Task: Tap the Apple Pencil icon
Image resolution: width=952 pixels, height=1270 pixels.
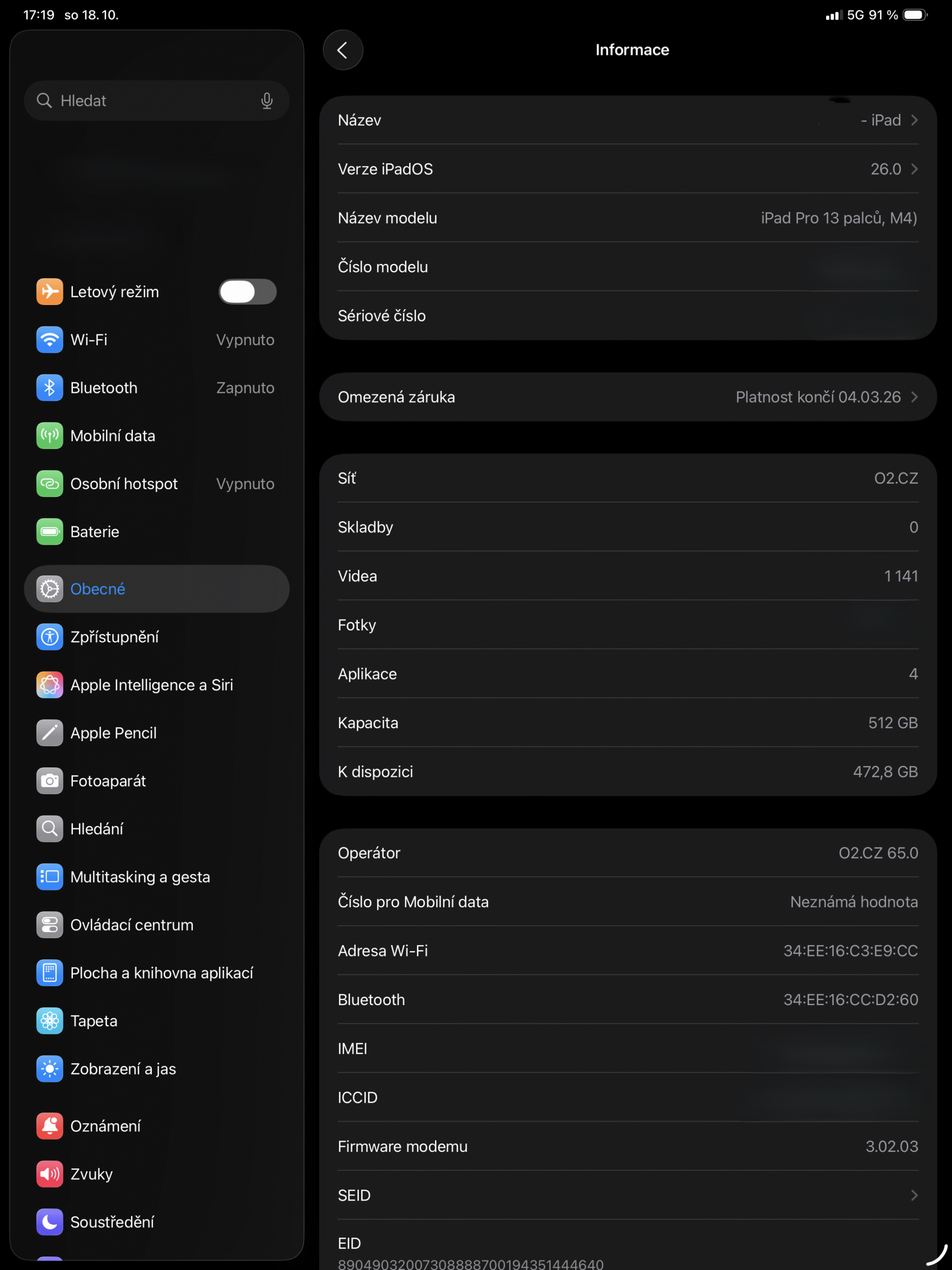Action: 50,733
